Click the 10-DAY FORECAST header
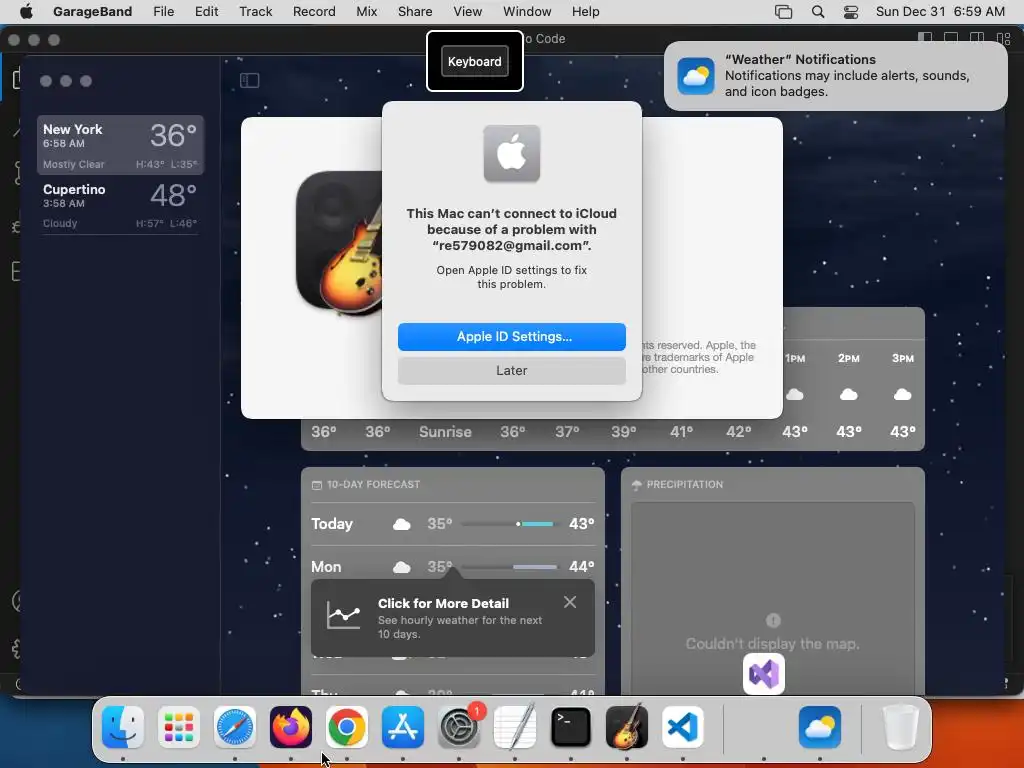This screenshot has height=768, width=1024. click(366, 485)
